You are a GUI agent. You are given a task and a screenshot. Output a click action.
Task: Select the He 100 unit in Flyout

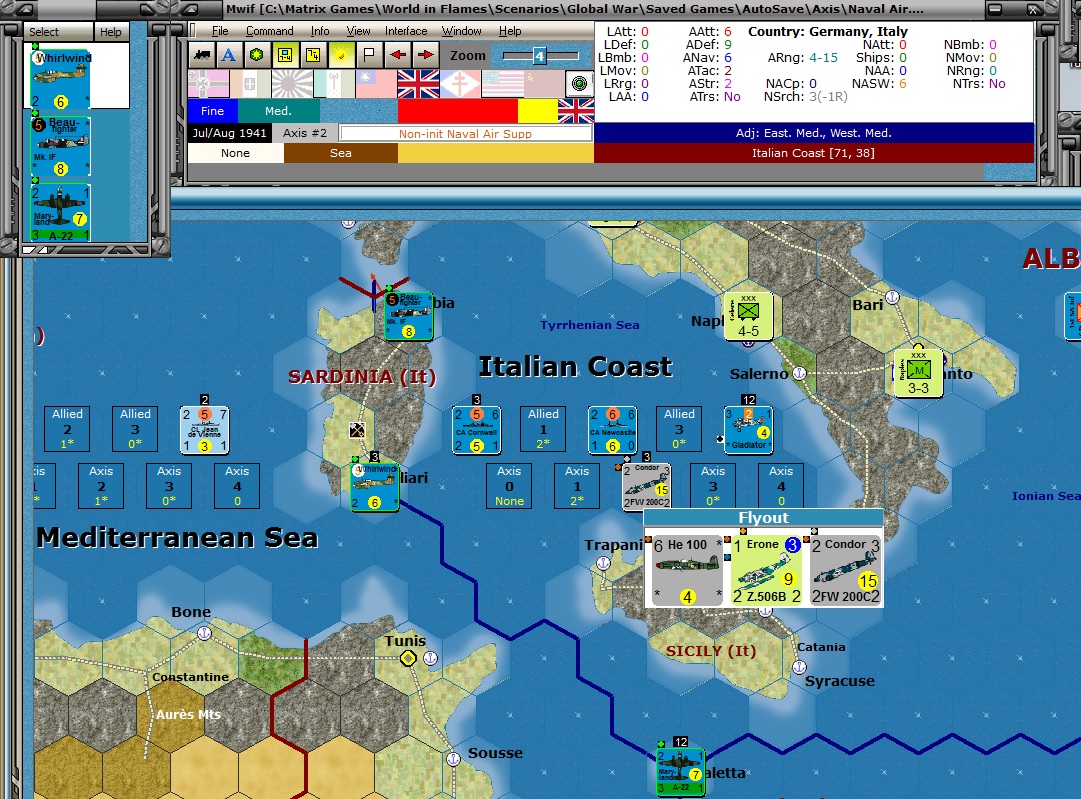(687, 570)
